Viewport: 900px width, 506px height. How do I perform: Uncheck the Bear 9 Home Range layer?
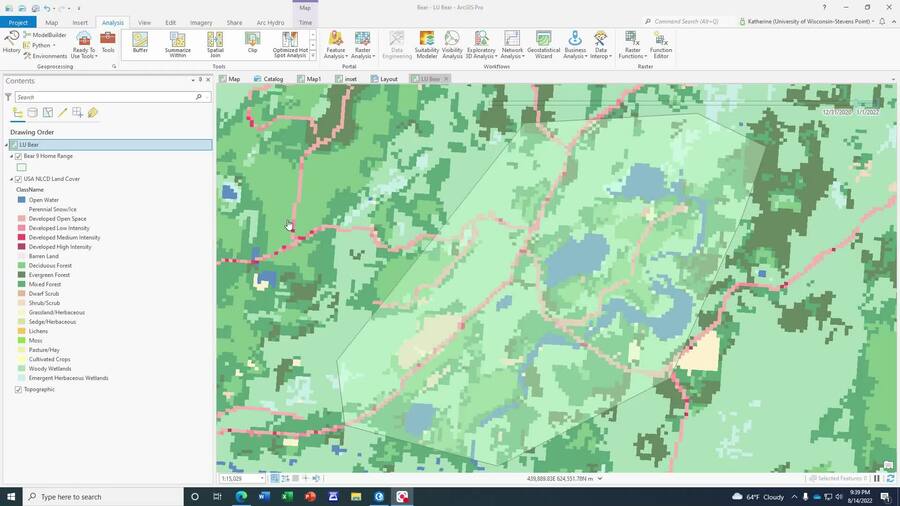[x=18, y=156]
